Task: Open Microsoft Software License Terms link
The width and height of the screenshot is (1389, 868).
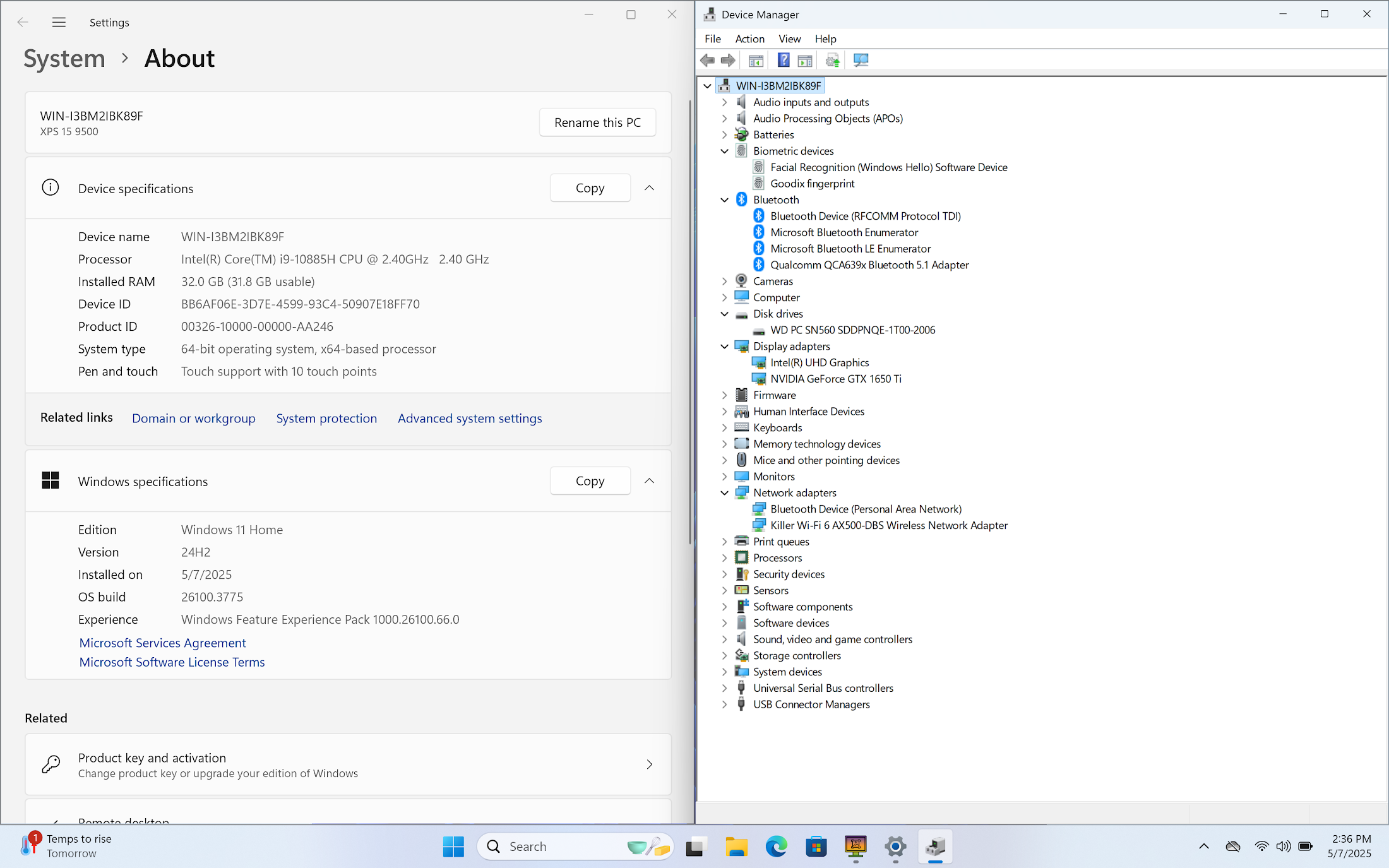Action: 172,662
